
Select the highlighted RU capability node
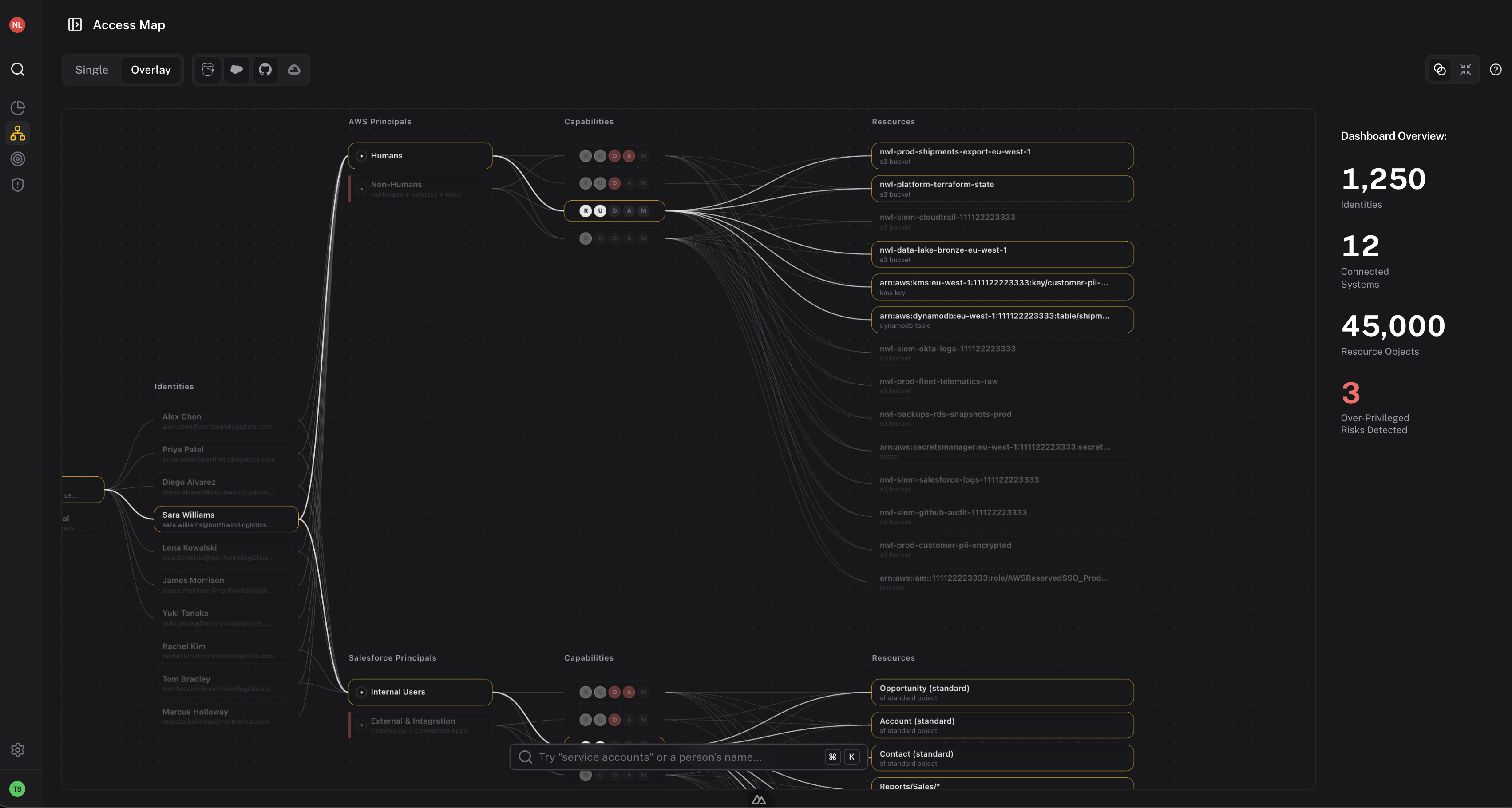point(614,211)
